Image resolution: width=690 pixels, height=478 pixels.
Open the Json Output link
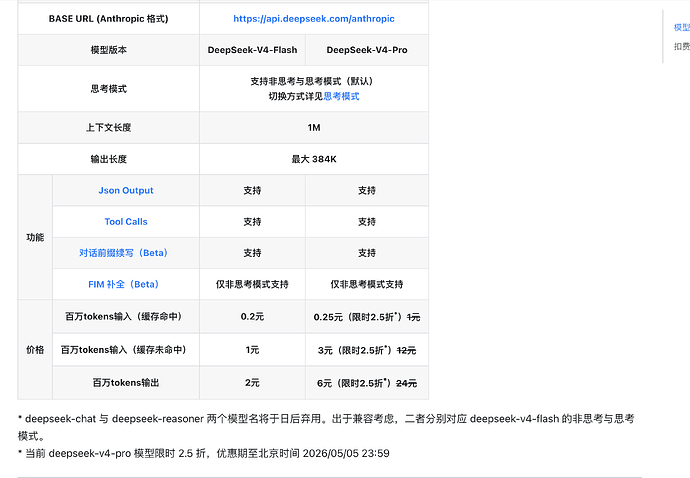[126, 191]
